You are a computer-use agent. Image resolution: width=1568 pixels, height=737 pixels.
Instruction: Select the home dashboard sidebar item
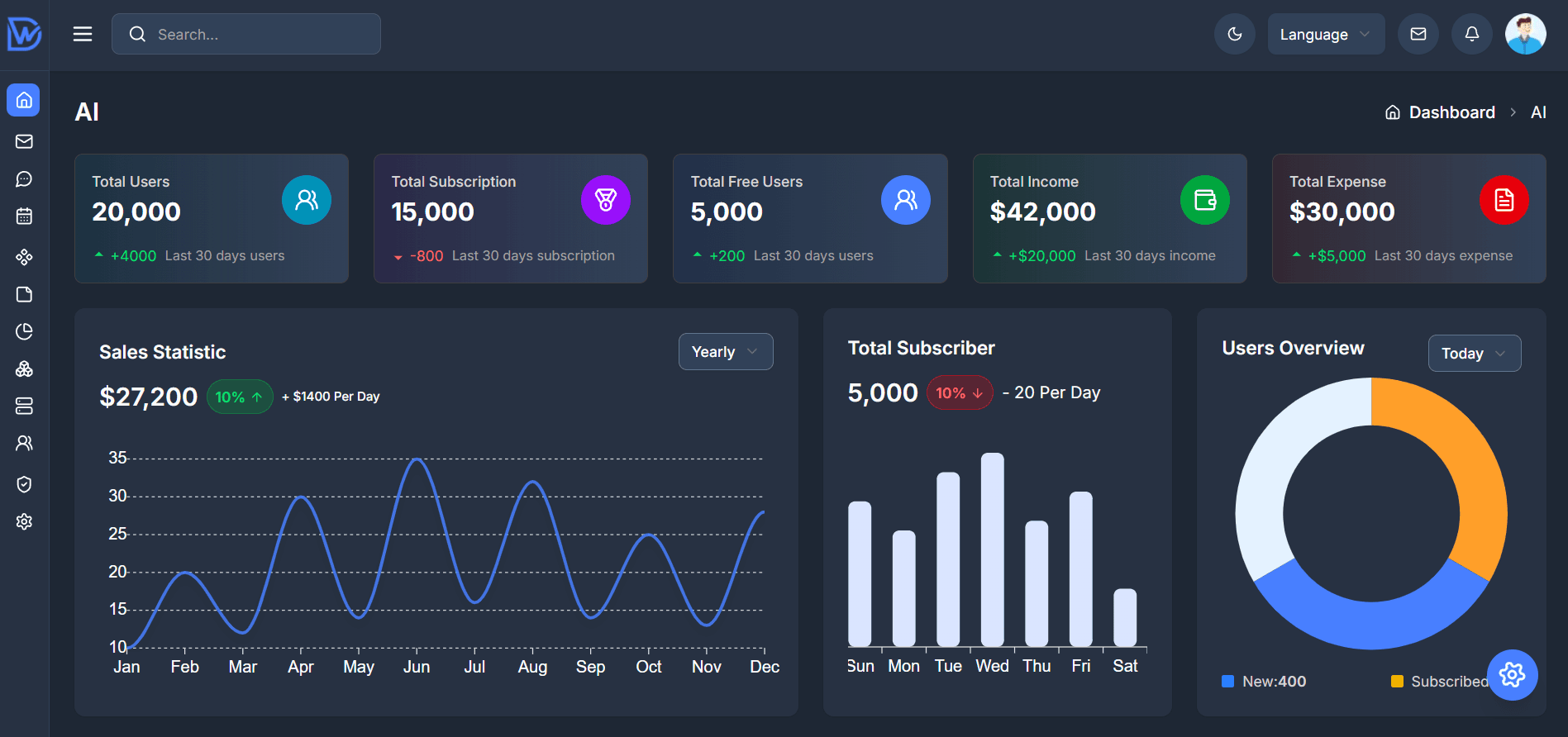click(x=24, y=100)
